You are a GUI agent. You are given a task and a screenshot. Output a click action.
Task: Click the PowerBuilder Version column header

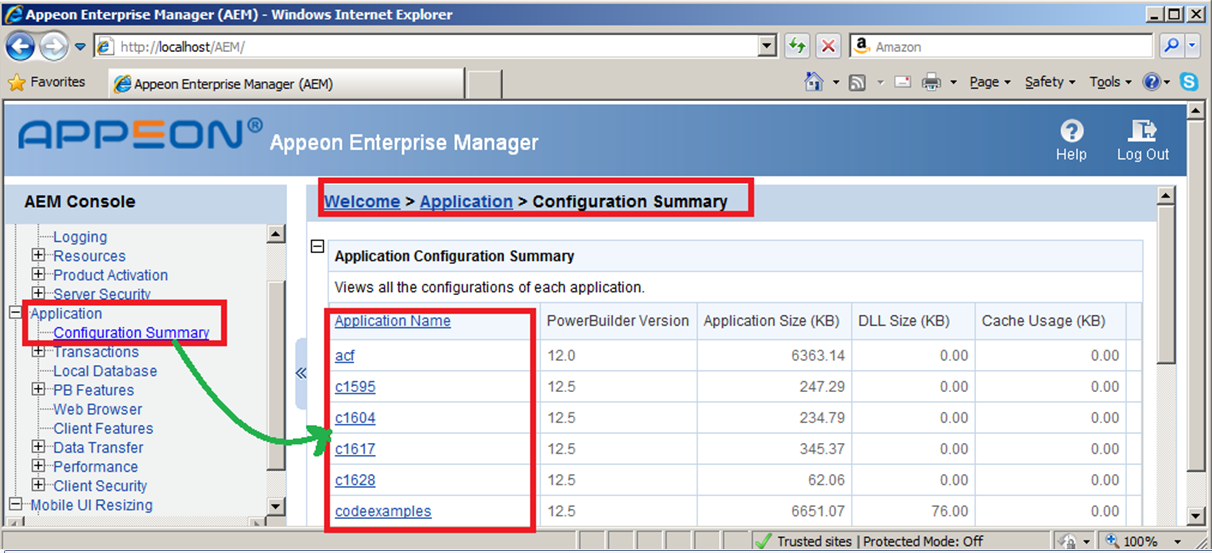tap(618, 321)
